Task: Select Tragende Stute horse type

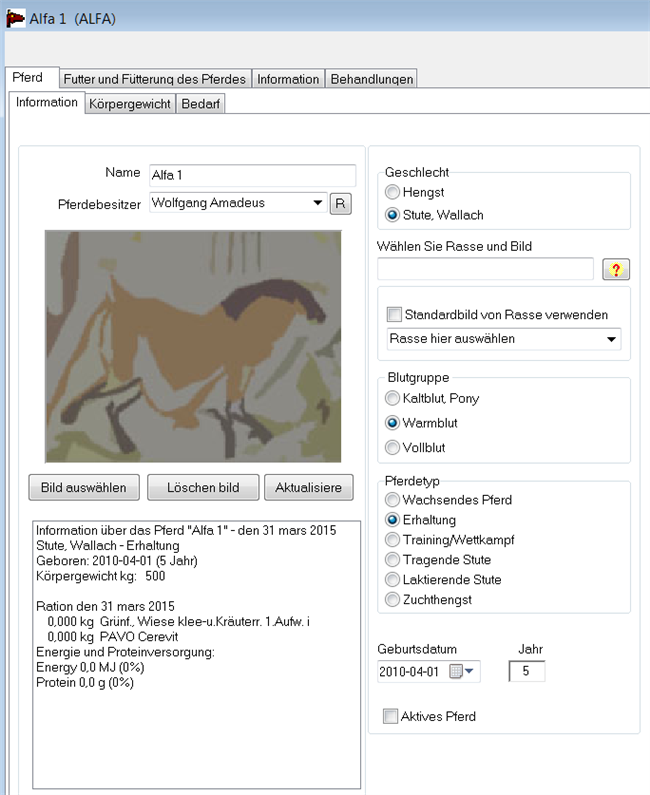Action: (392, 560)
